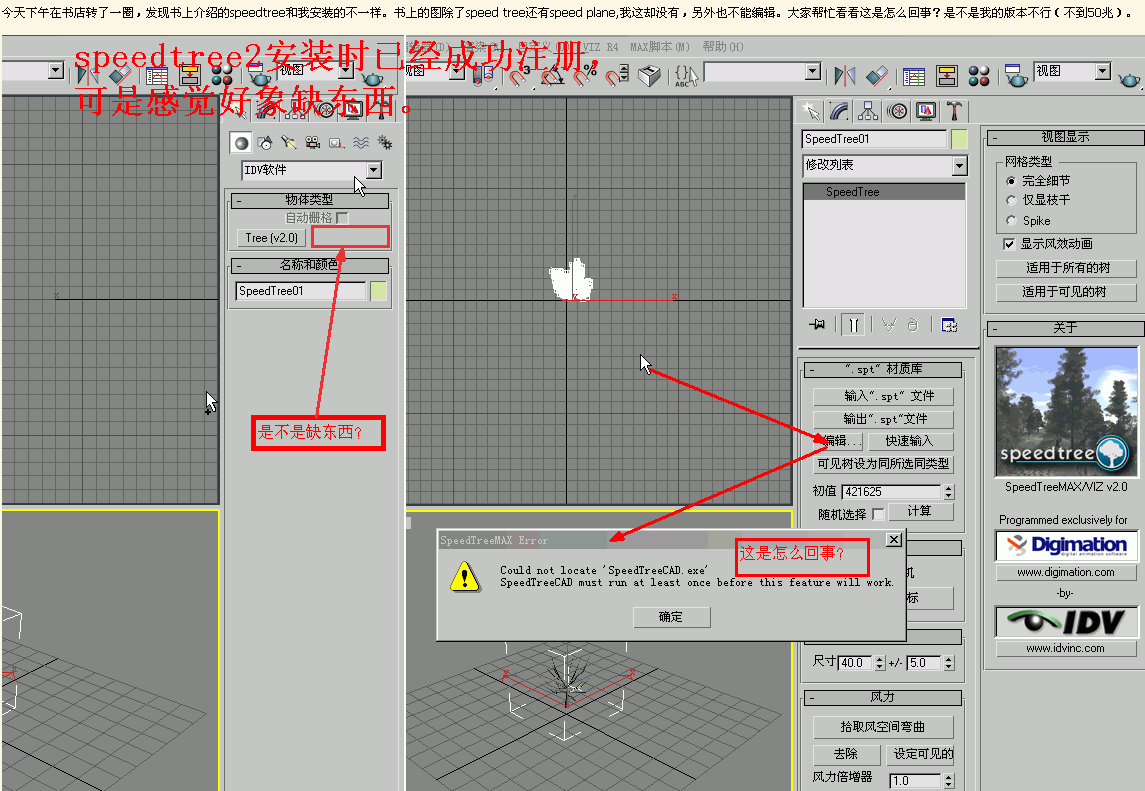The height and width of the screenshot is (791, 1145).
Task: Open Material Editor in right screenshot toolbar
Action: (979, 76)
